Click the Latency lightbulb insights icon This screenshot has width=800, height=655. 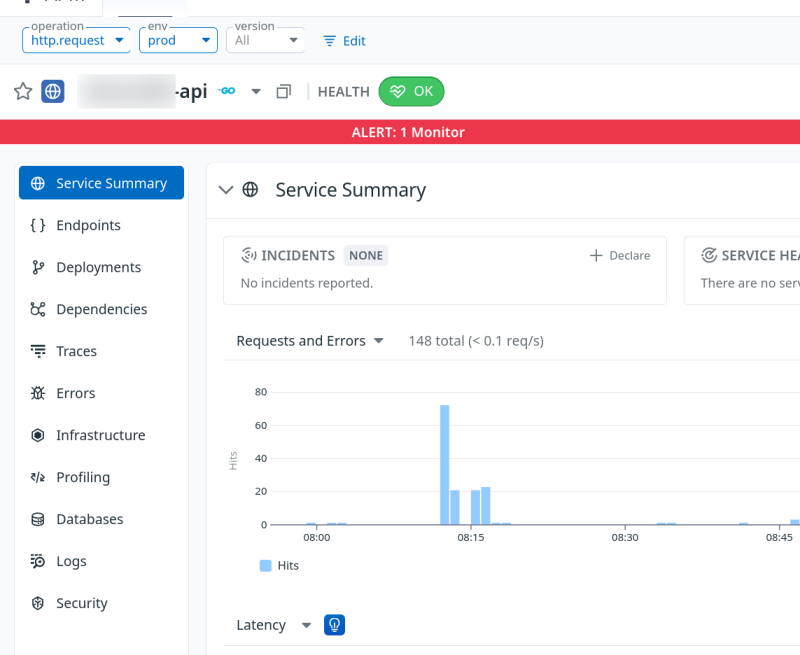coord(335,625)
